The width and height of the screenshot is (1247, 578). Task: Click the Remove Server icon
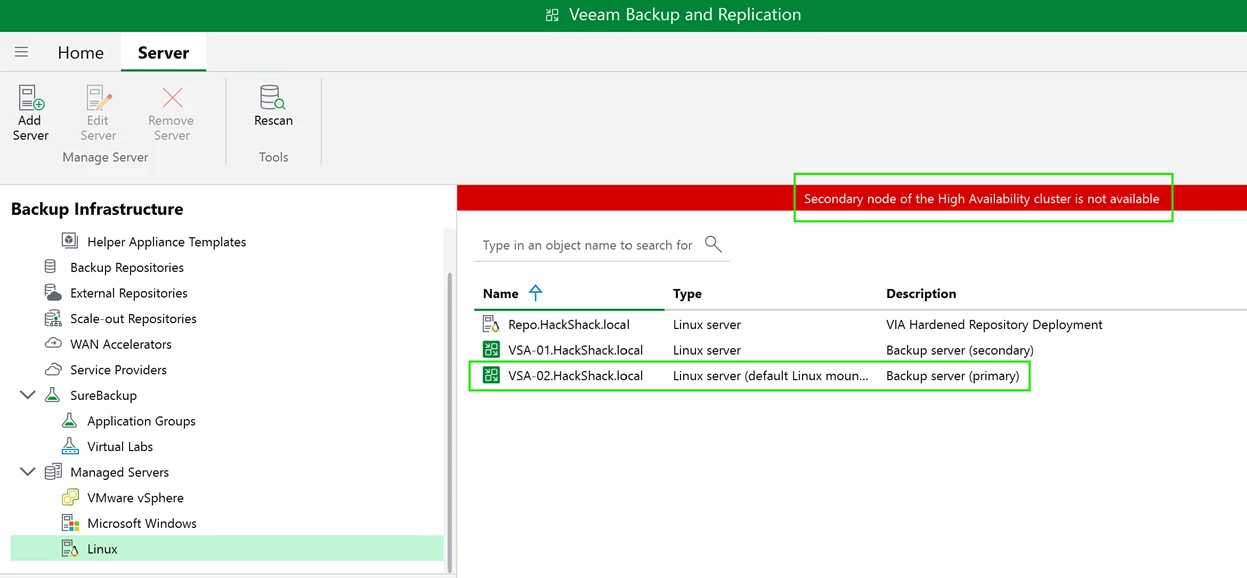pos(172,98)
